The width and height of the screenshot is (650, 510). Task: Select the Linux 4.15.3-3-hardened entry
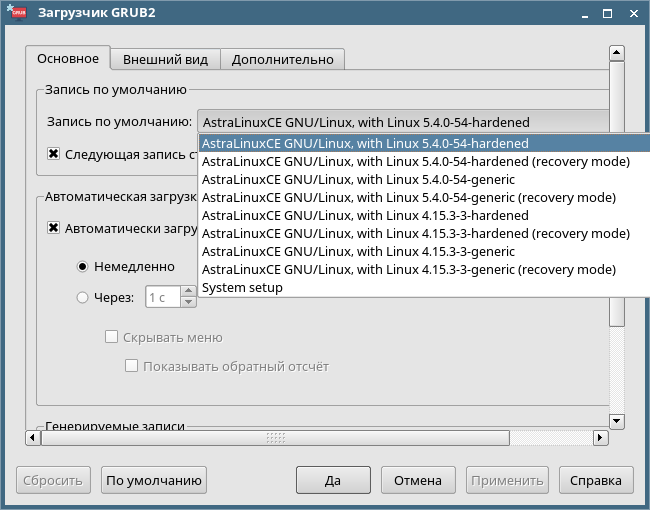(424, 216)
